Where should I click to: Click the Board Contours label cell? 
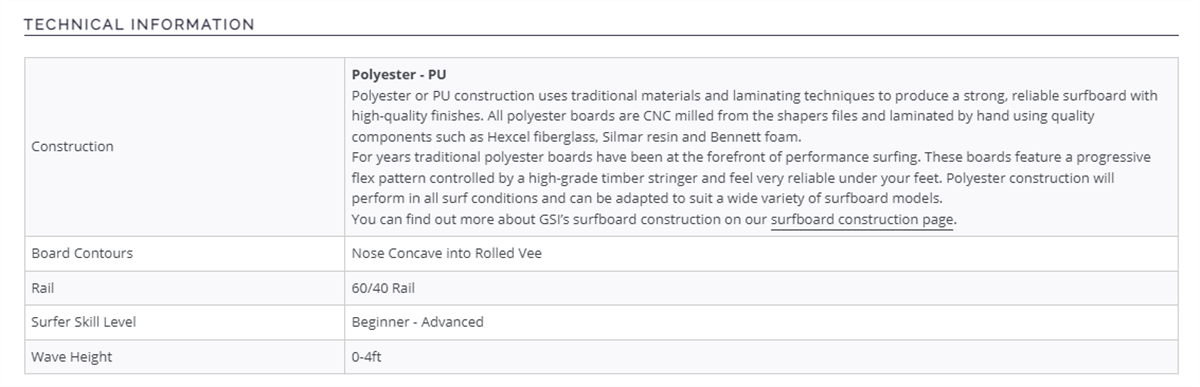click(82, 253)
